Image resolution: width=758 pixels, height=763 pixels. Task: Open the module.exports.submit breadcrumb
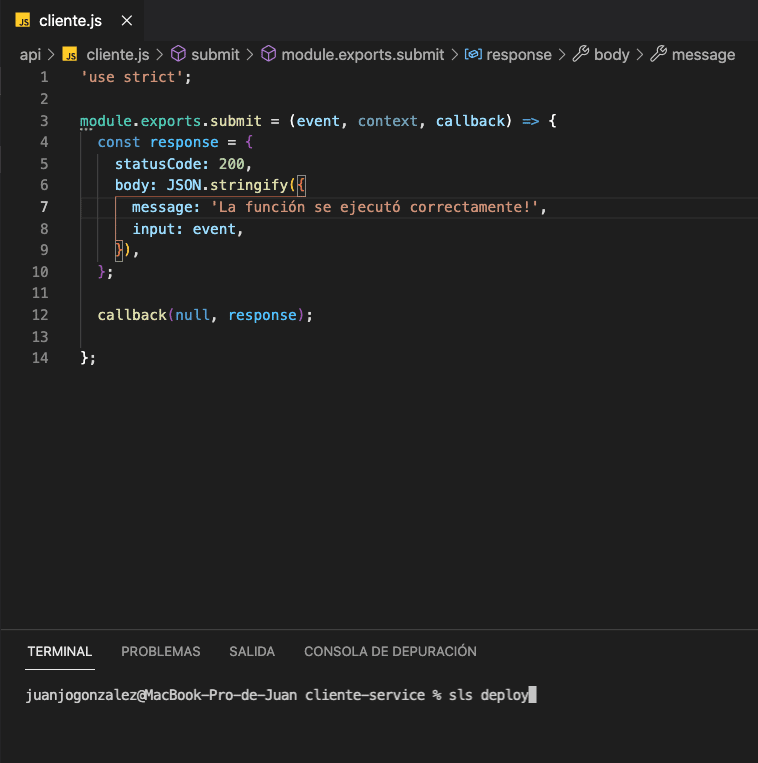(362, 54)
